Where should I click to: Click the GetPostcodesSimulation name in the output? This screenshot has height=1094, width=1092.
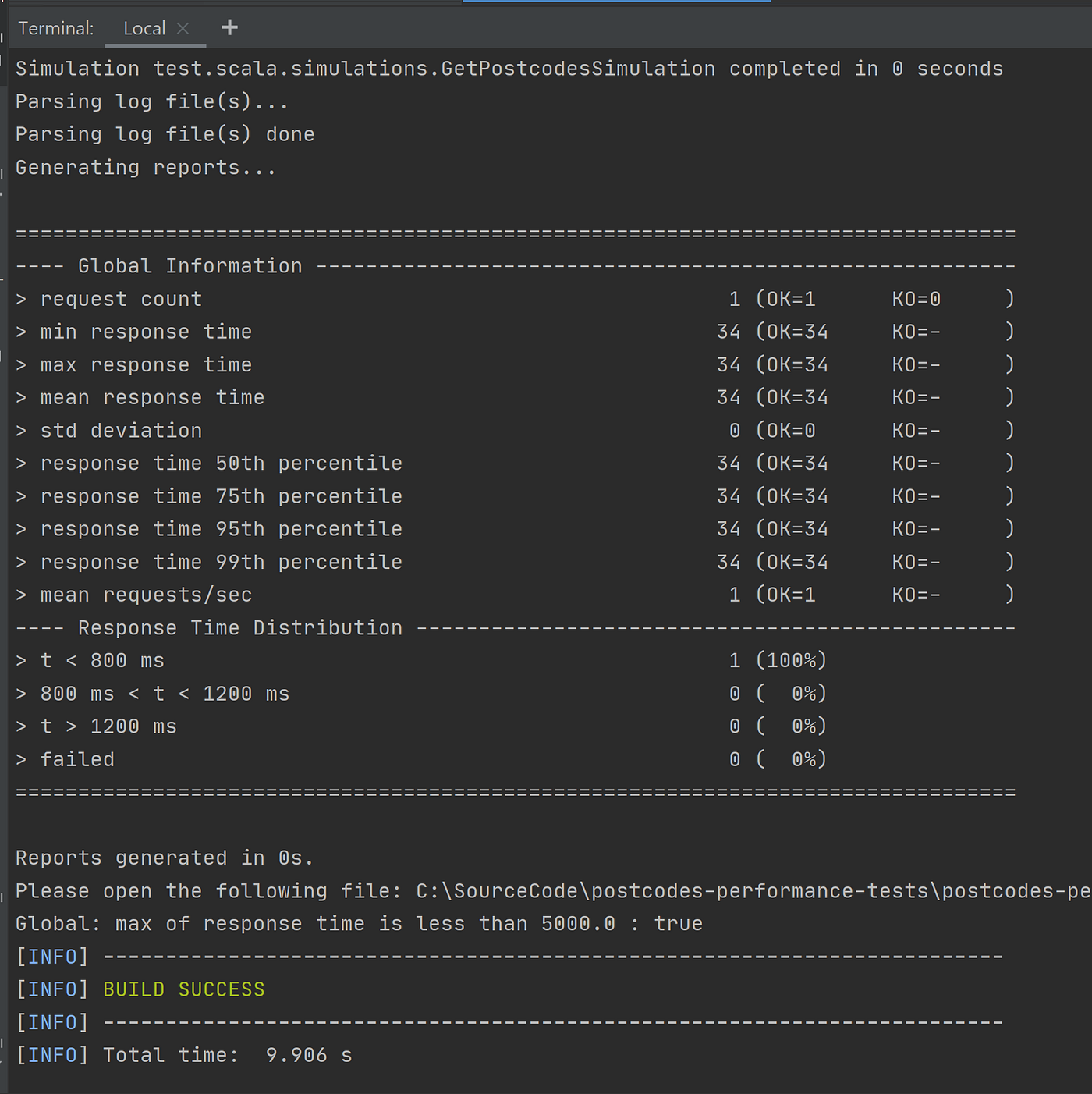(x=575, y=68)
